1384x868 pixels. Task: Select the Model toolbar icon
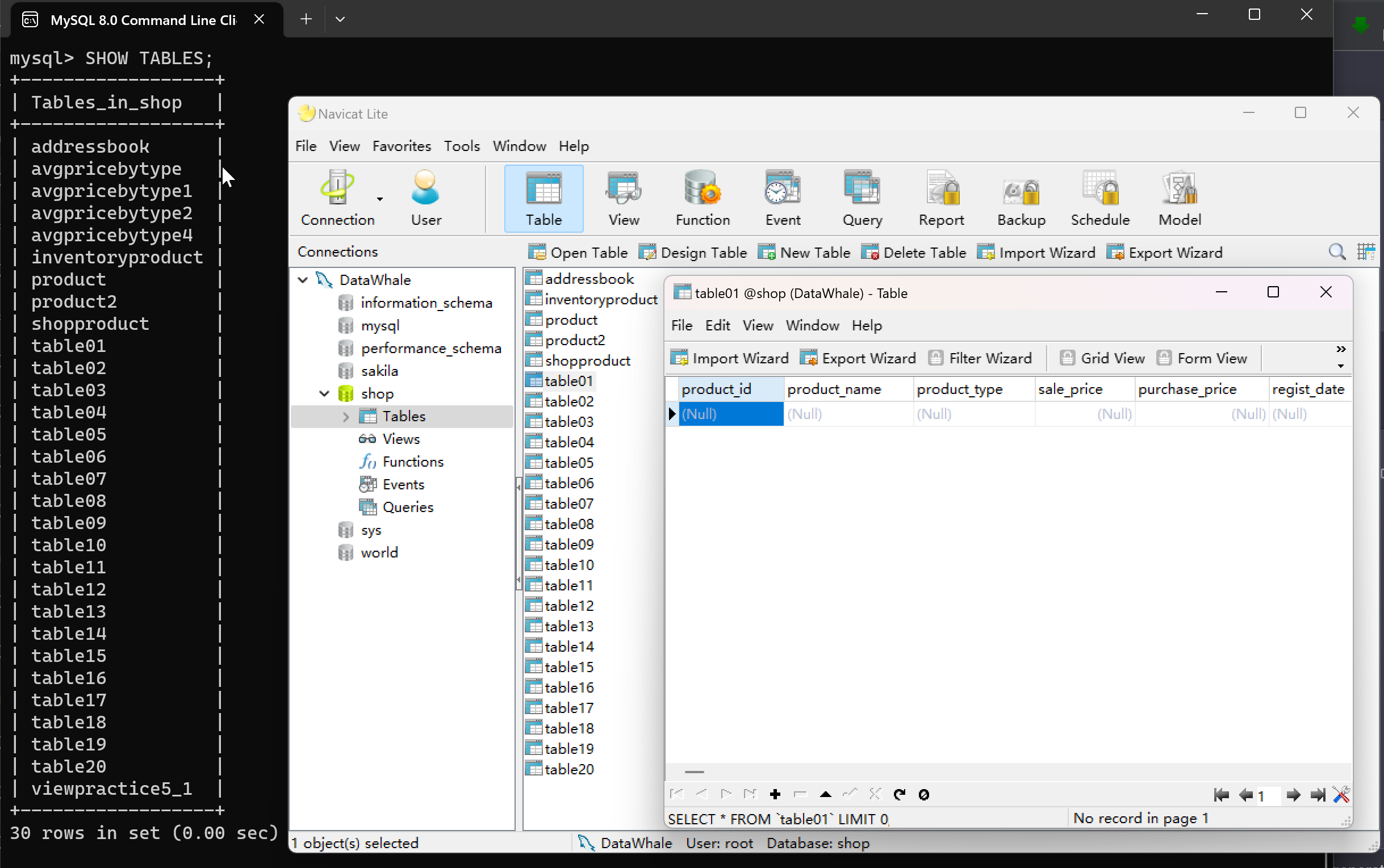click(1179, 198)
